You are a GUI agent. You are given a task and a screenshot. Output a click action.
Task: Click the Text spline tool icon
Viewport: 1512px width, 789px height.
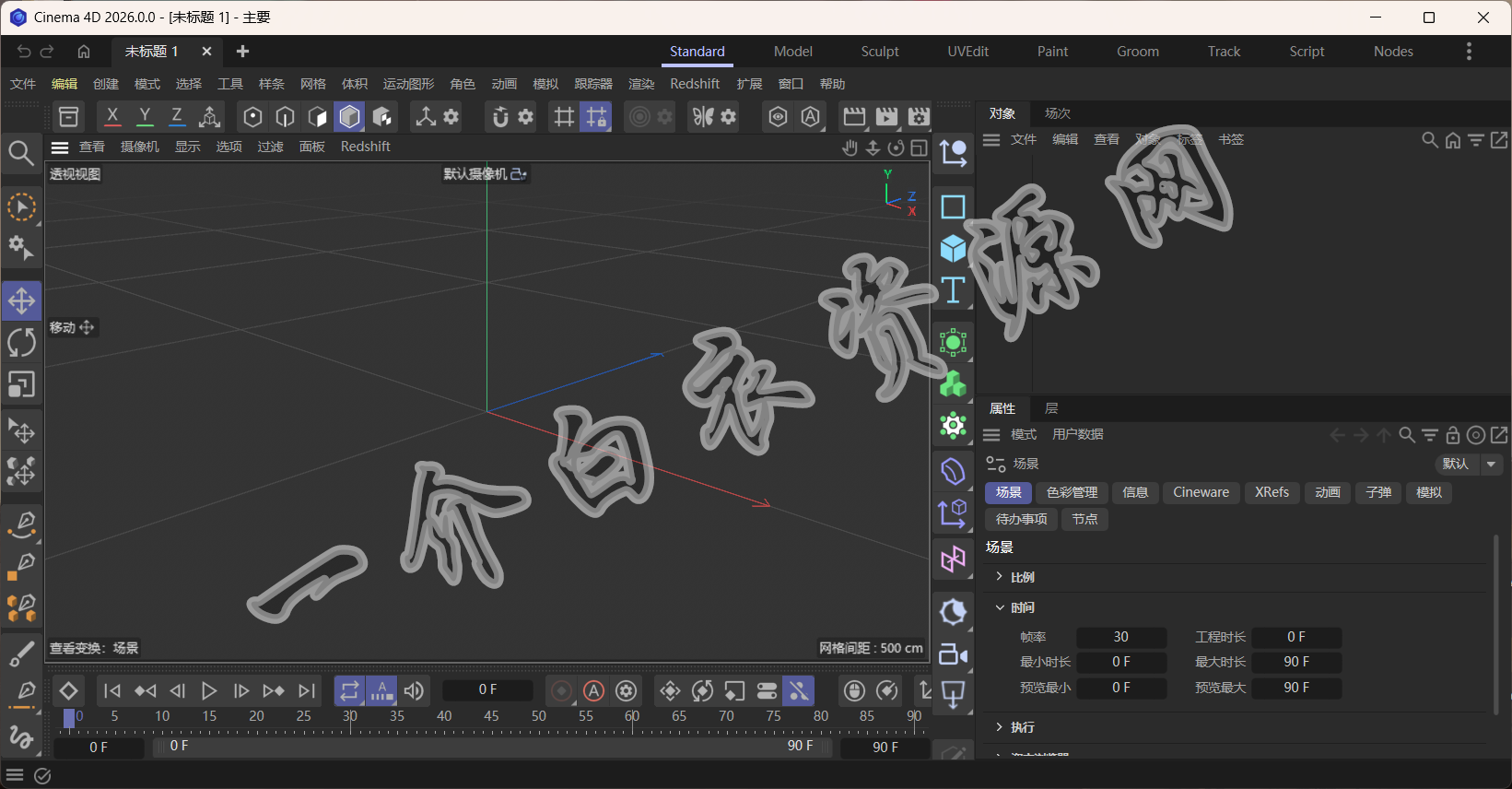953,291
